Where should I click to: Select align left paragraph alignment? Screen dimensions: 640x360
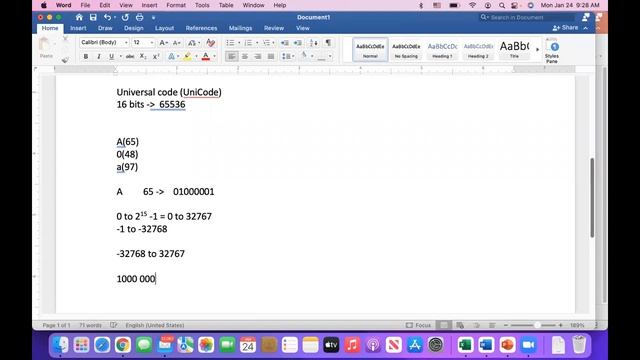[x=231, y=57]
